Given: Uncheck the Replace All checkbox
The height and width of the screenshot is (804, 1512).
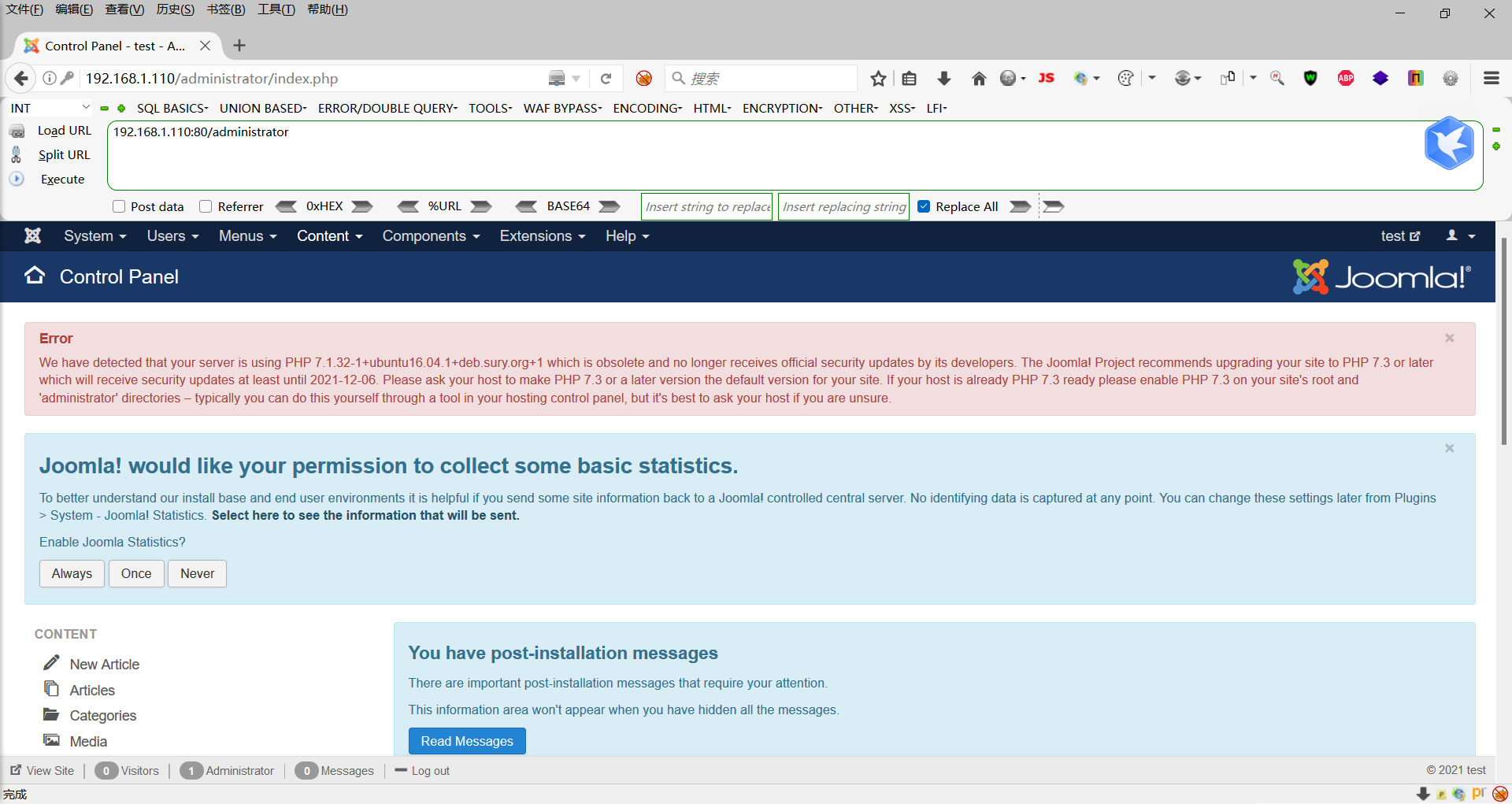Looking at the screenshot, I should (x=924, y=206).
